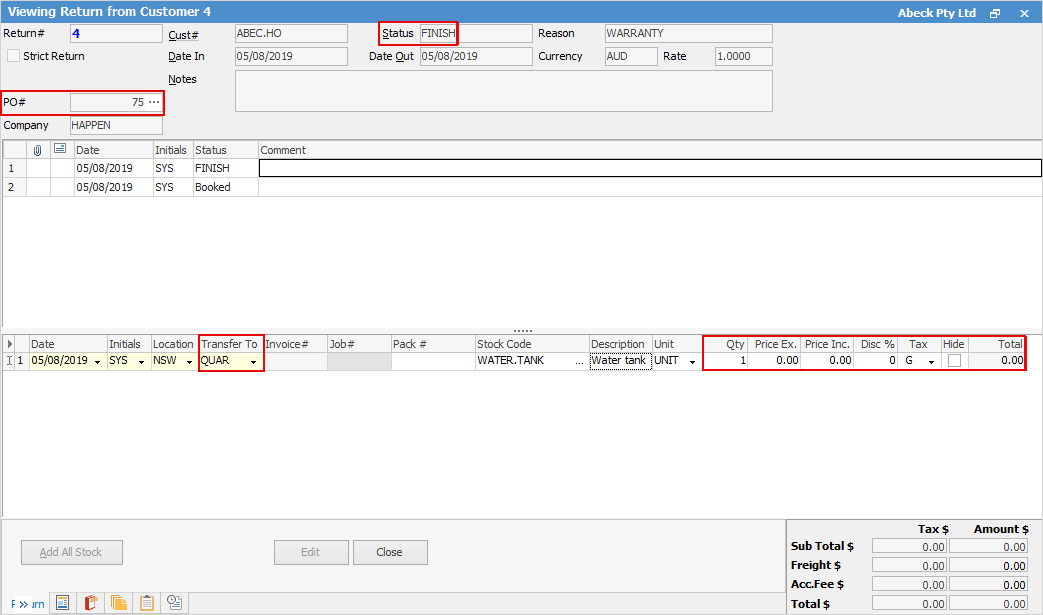Switch to the Return tab at bottom left
1043x615 pixels.
tap(26, 603)
